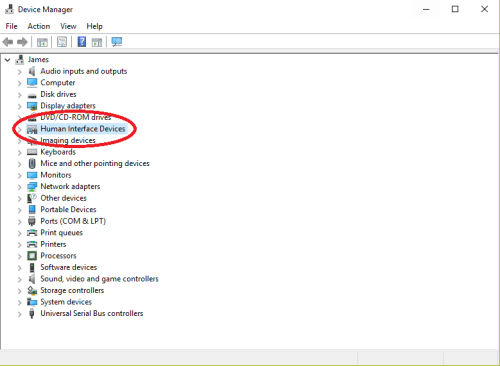Image resolution: width=500 pixels, height=366 pixels.
Task: Close the Device Manager window
Action: pos(484,9)
